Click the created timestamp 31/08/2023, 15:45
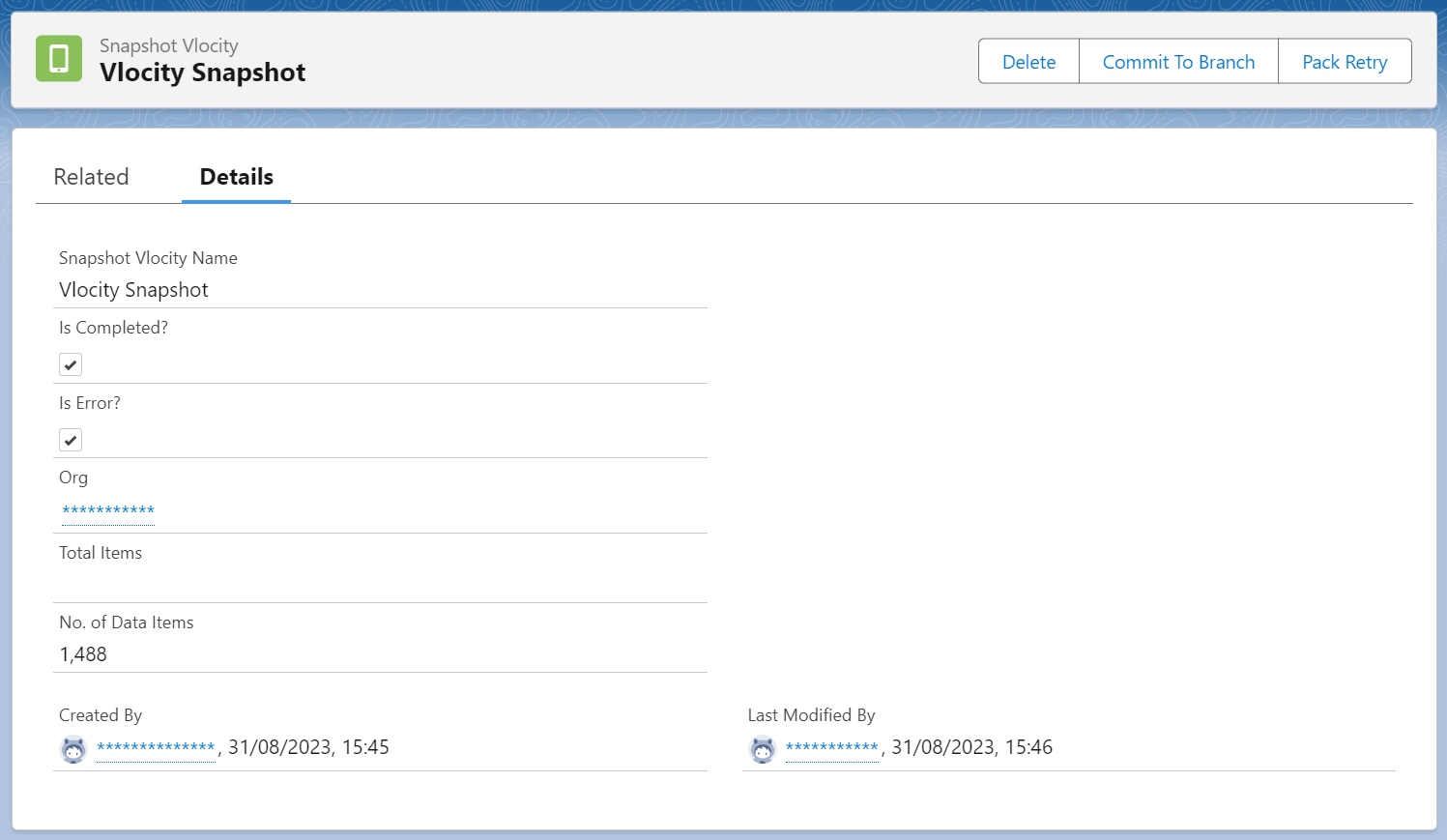 (x=308, y=747)
